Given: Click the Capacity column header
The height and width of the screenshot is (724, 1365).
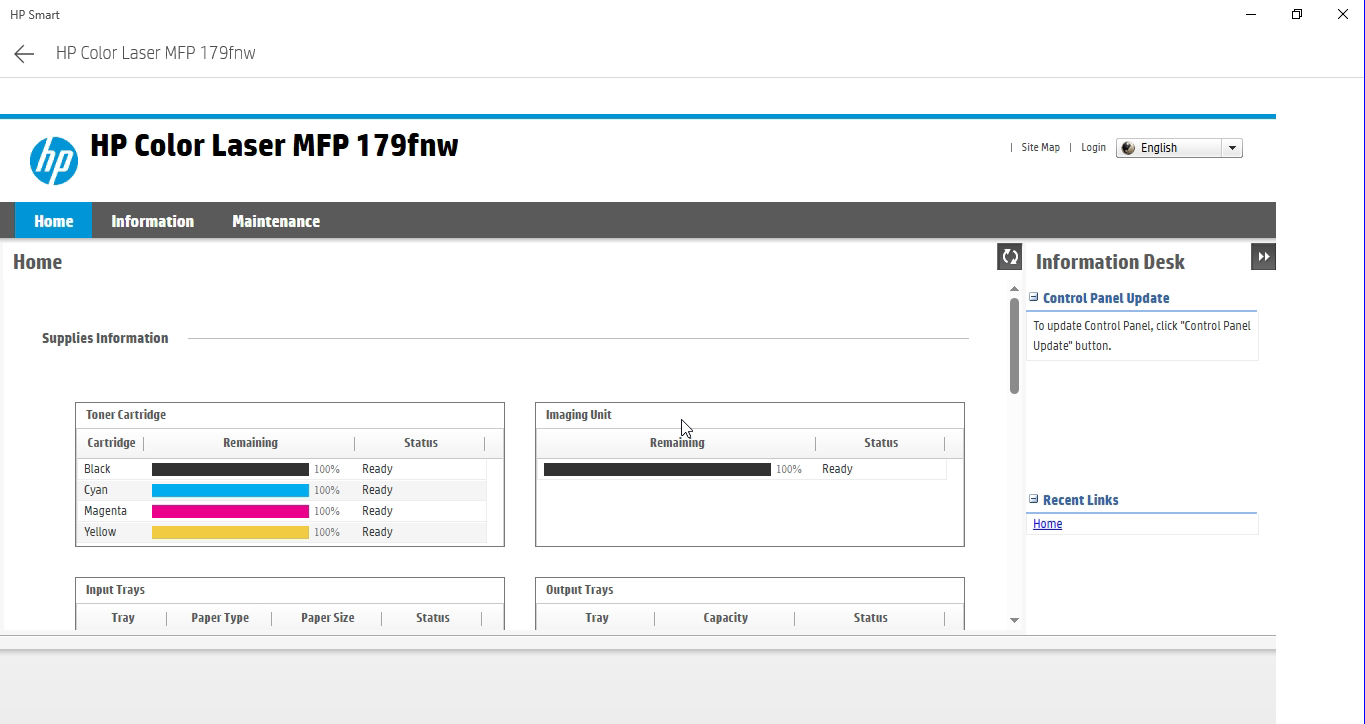Looking at the screenshot, I should click(725, 618).
